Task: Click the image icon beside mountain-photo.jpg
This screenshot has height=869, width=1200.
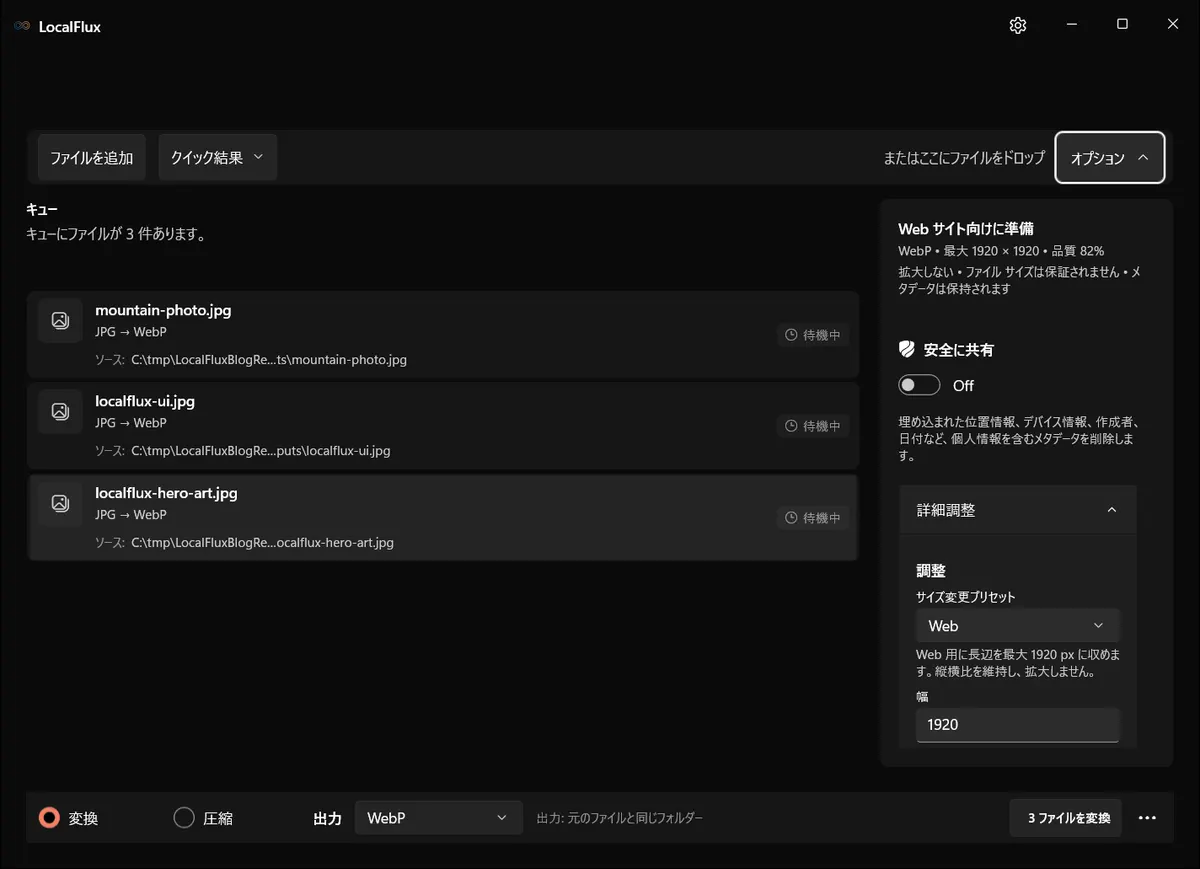Action: click(60, 321)
